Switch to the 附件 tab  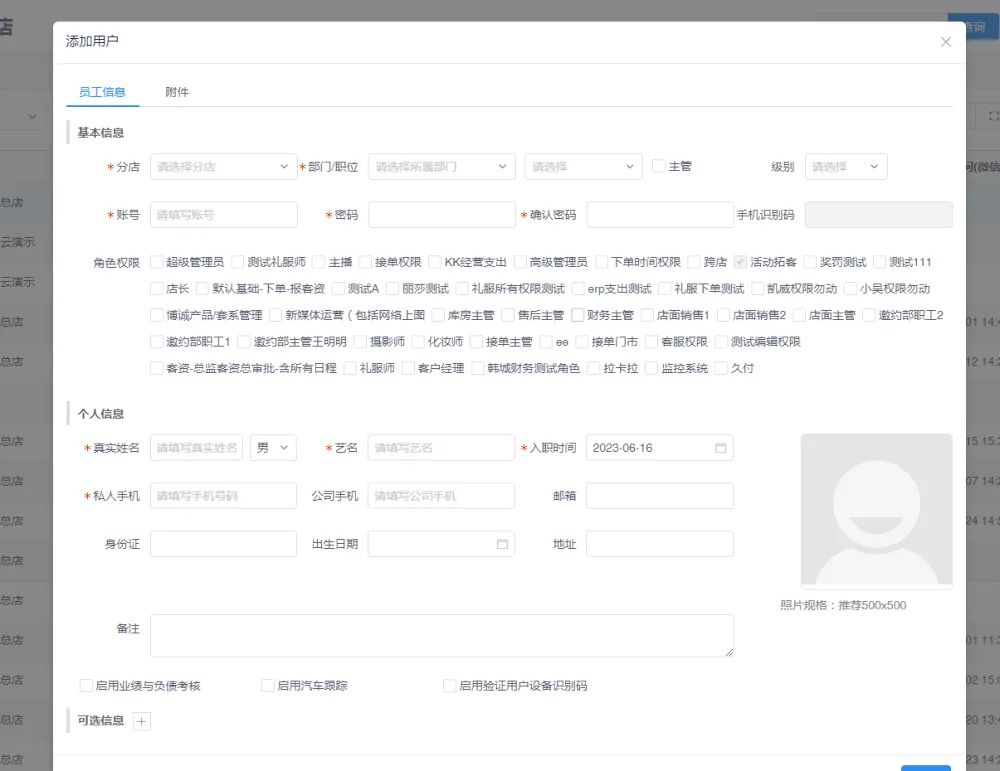[x=177, y=92]
